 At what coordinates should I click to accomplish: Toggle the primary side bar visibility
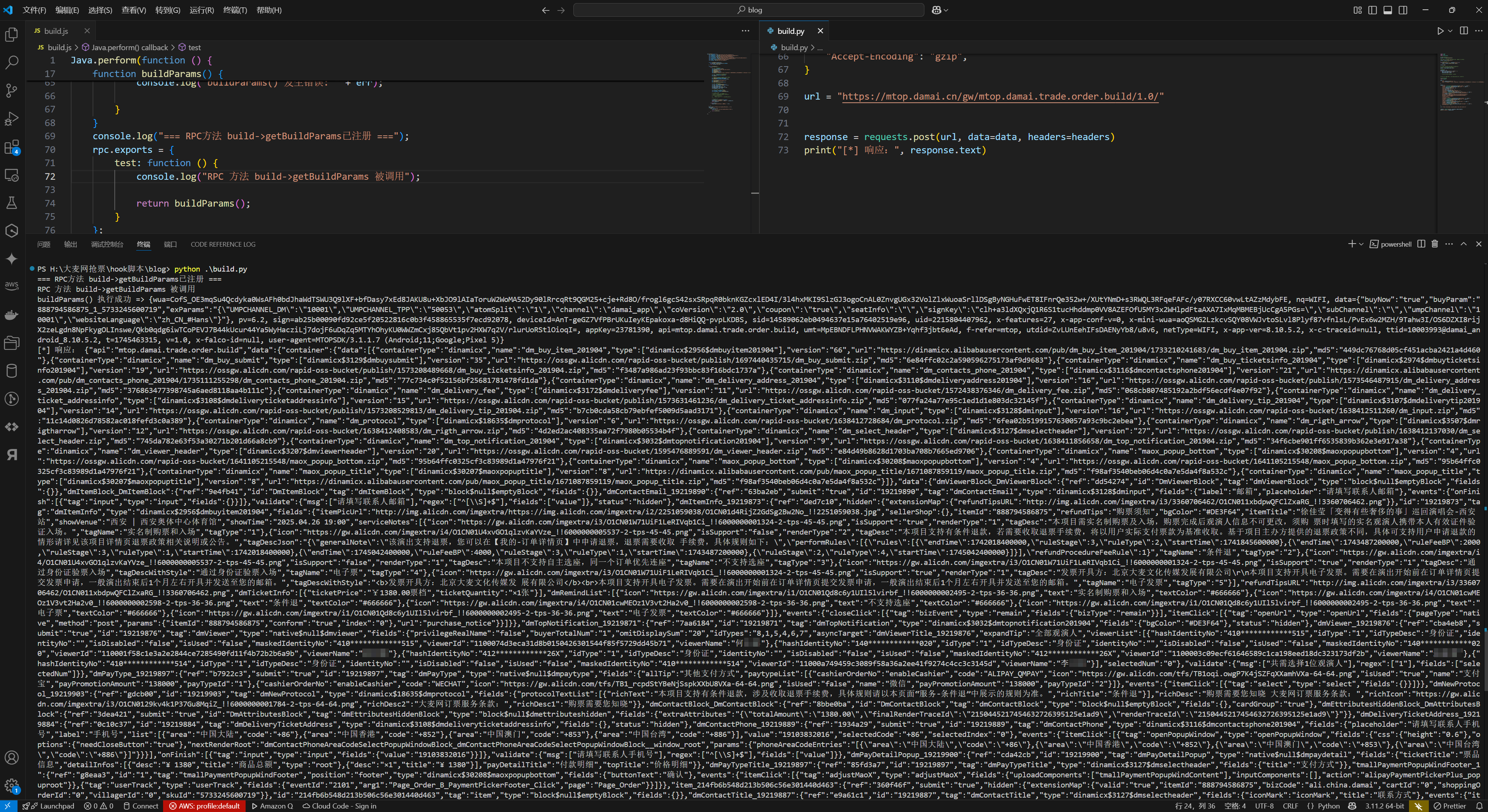point(1372,10)
